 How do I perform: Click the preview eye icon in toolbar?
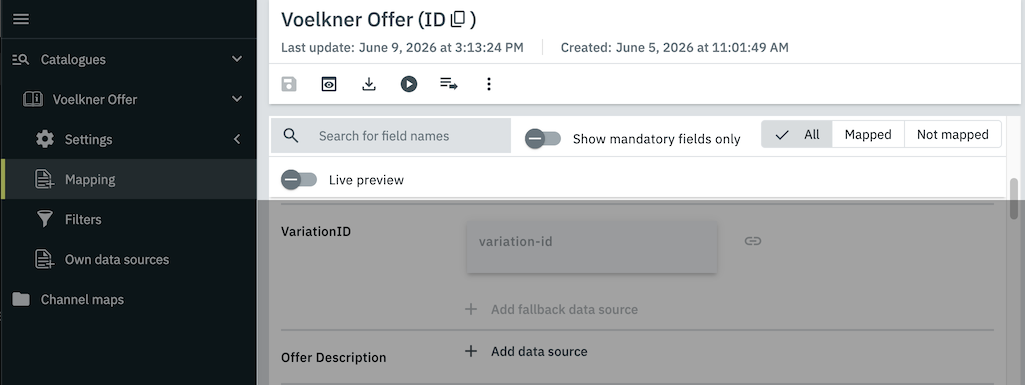[329, 84]
